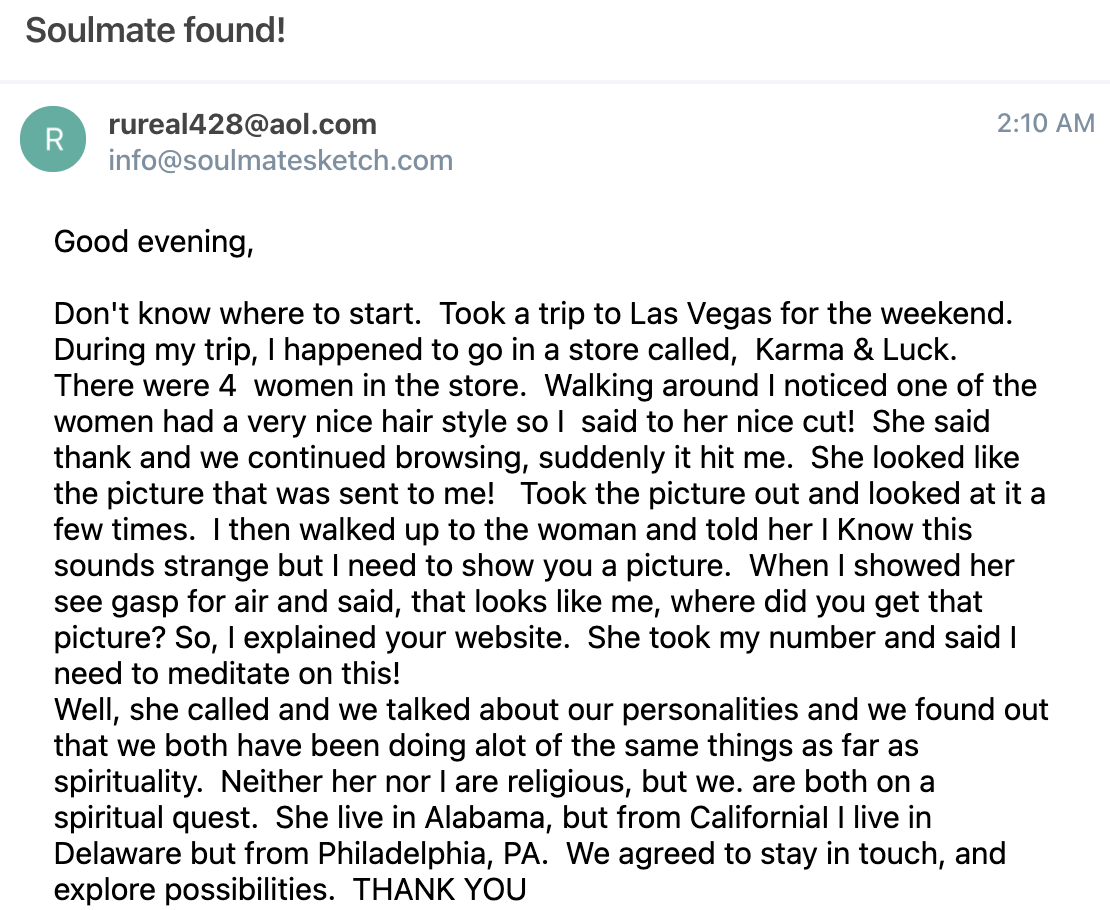Click the green R sender avatar
The width and height of the screenshot is (1110, 910).
click(53, 139)
